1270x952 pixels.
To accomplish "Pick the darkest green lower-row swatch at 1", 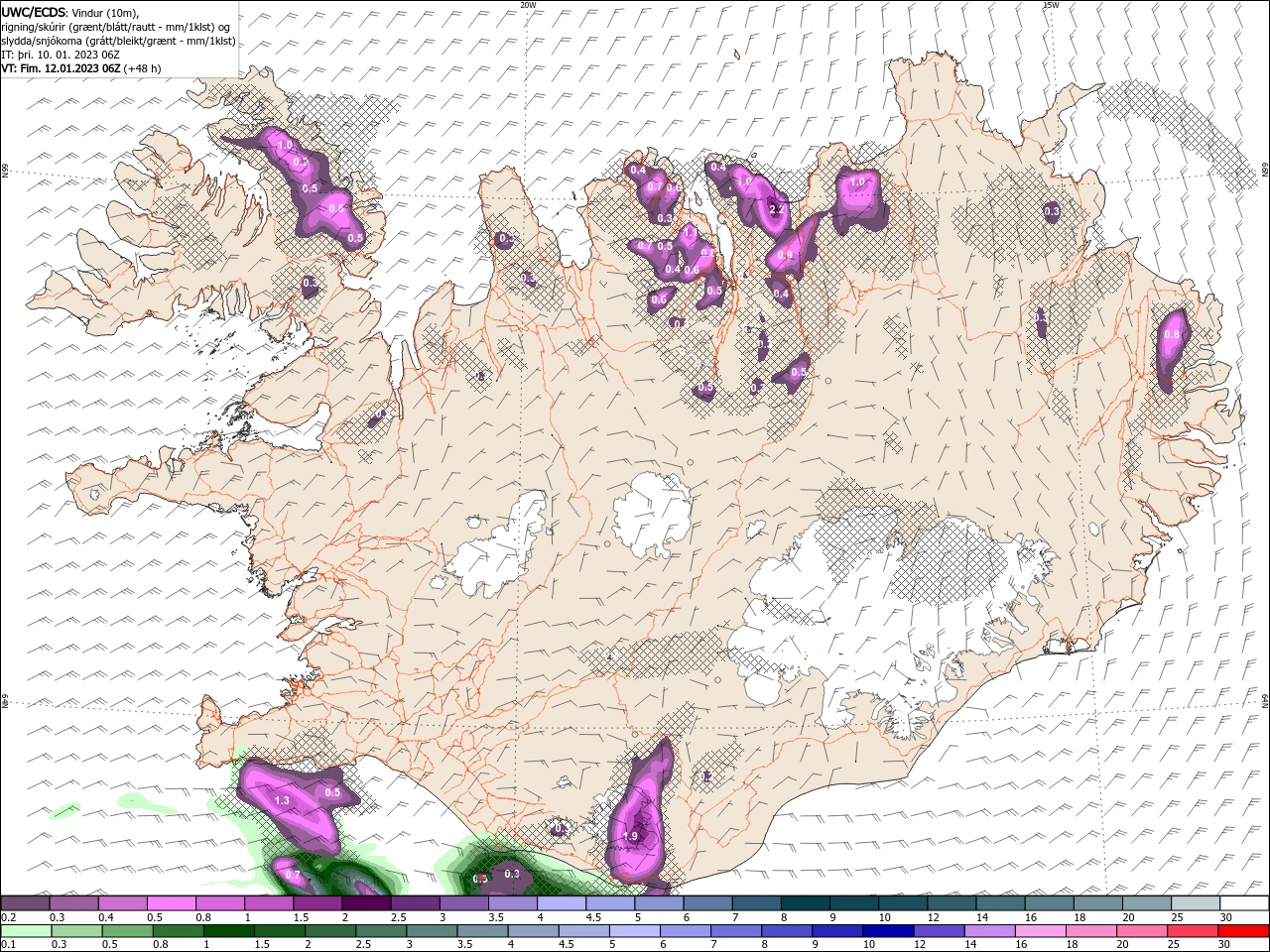I will point(228,931).
